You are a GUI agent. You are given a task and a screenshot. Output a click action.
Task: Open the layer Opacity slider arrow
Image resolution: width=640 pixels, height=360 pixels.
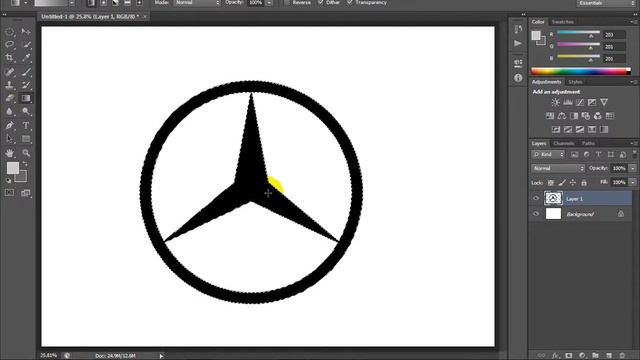(633, 168)
